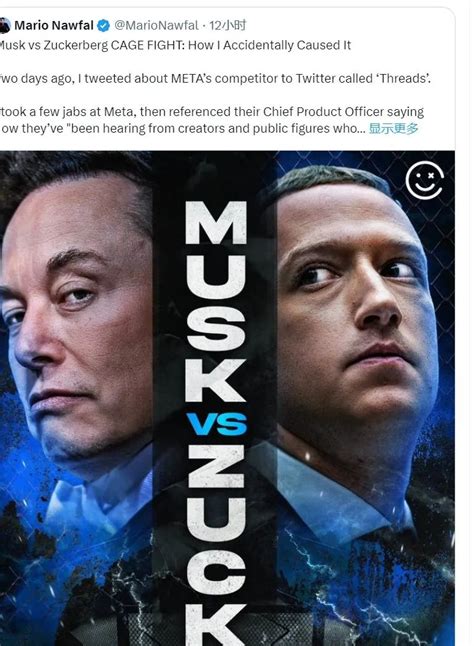Click the CAGE FIGHT headline text line
Image resolution: width=474 pixels, height=646 pixels.
tap(175, 45)
